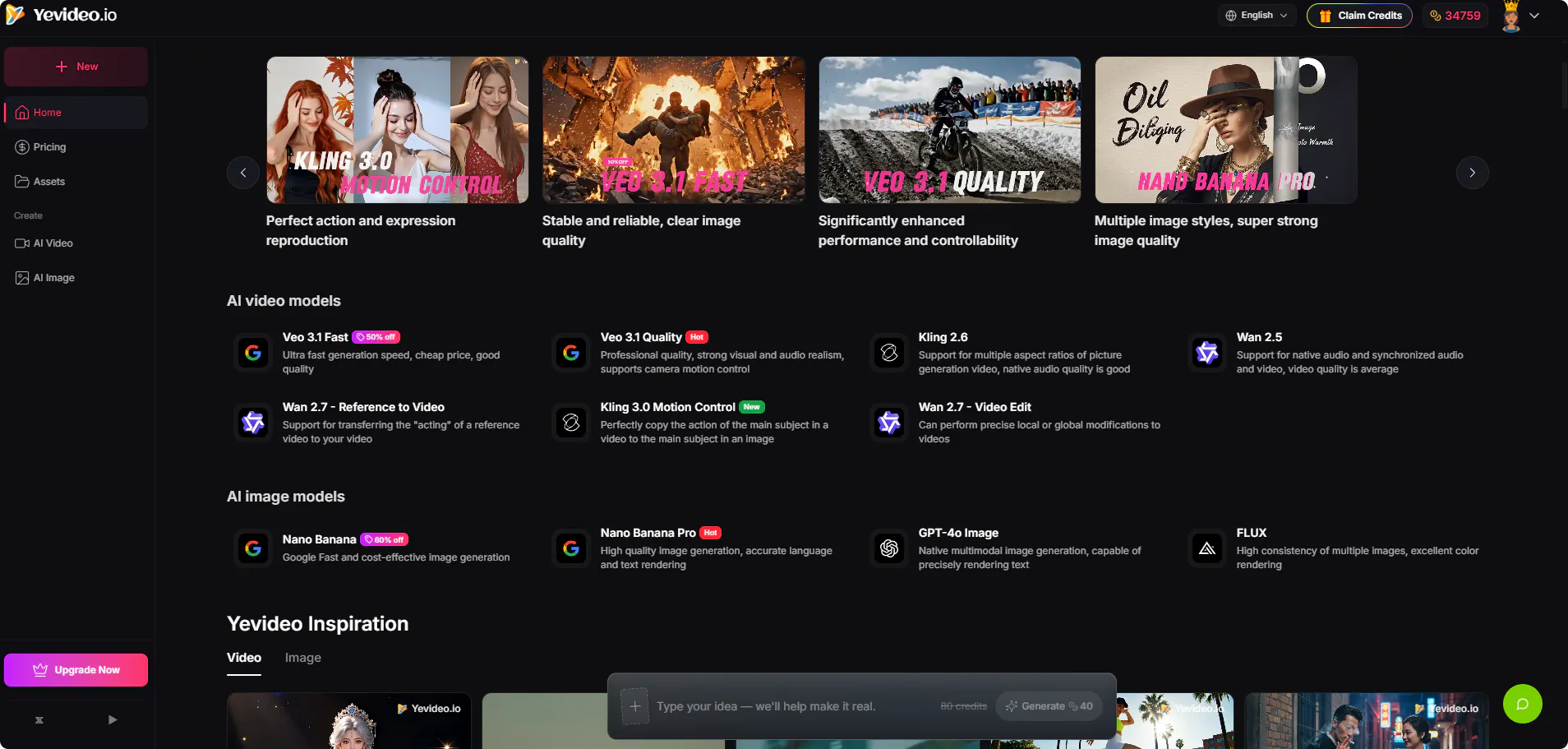Open the Veo 3.1 Fast banner
Image resolution: width=1568 pixels, height=749 pixels.
point(674,130)
